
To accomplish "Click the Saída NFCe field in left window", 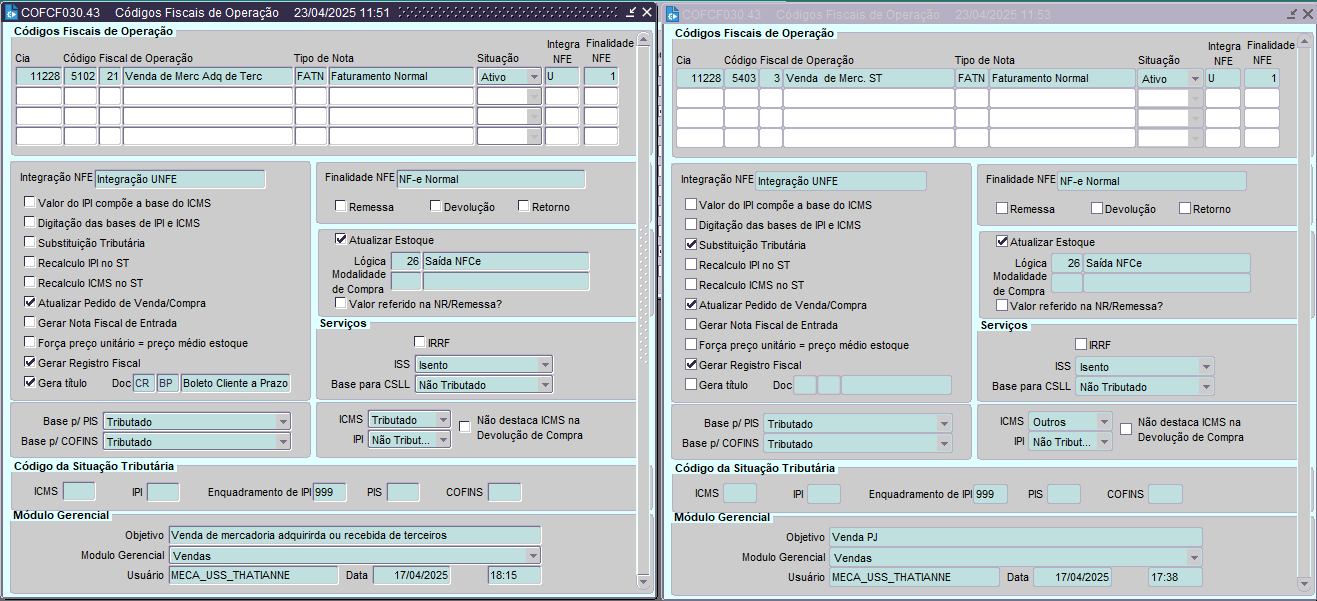I will pyautogui.click(x=505, y=261).
